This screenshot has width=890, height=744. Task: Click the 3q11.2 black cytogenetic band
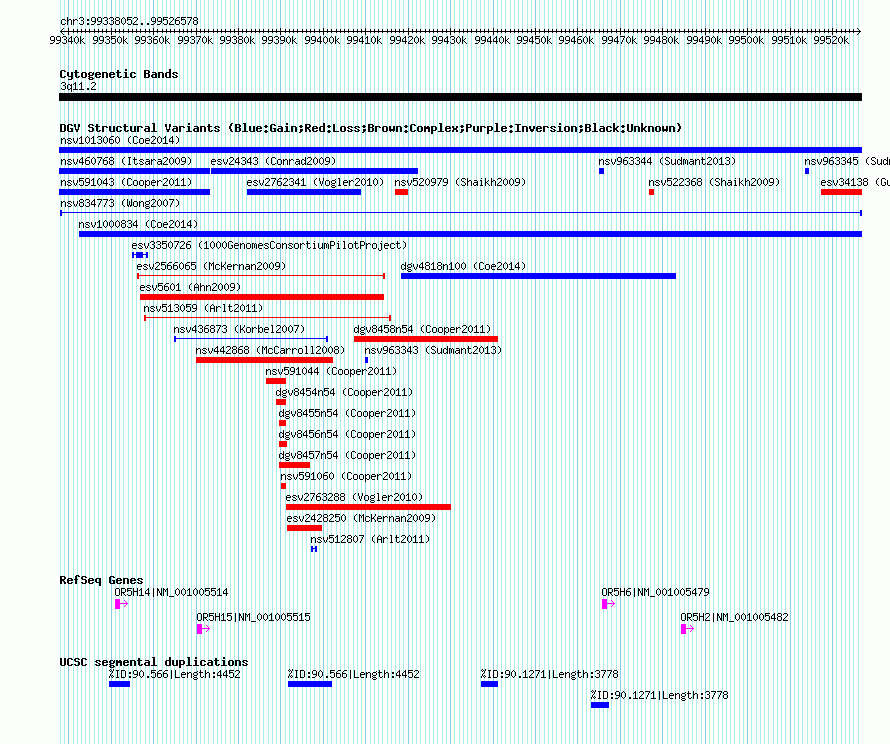[460, 98]
